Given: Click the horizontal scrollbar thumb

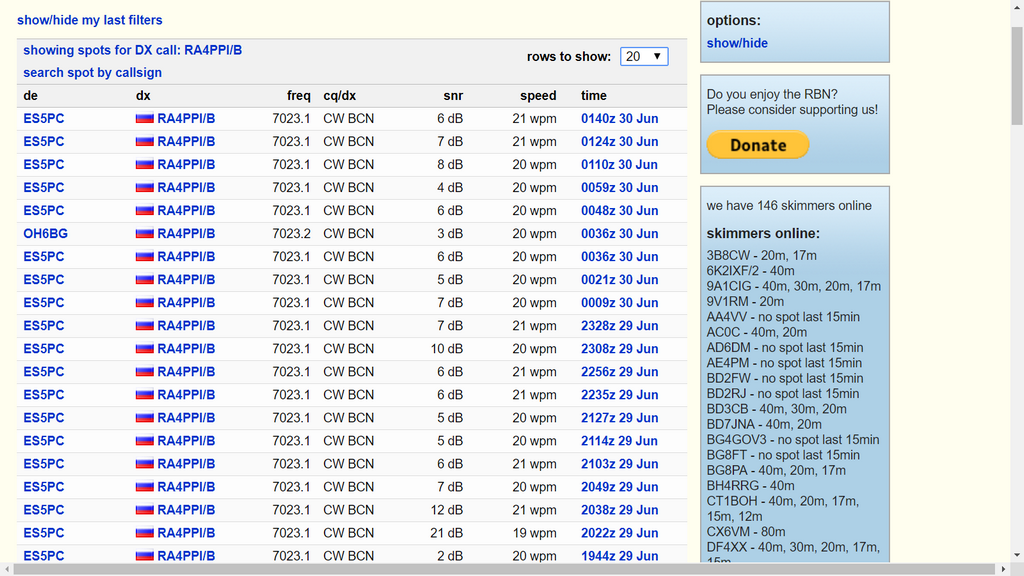Looking at the screenshot, I should tap(504, 569).
